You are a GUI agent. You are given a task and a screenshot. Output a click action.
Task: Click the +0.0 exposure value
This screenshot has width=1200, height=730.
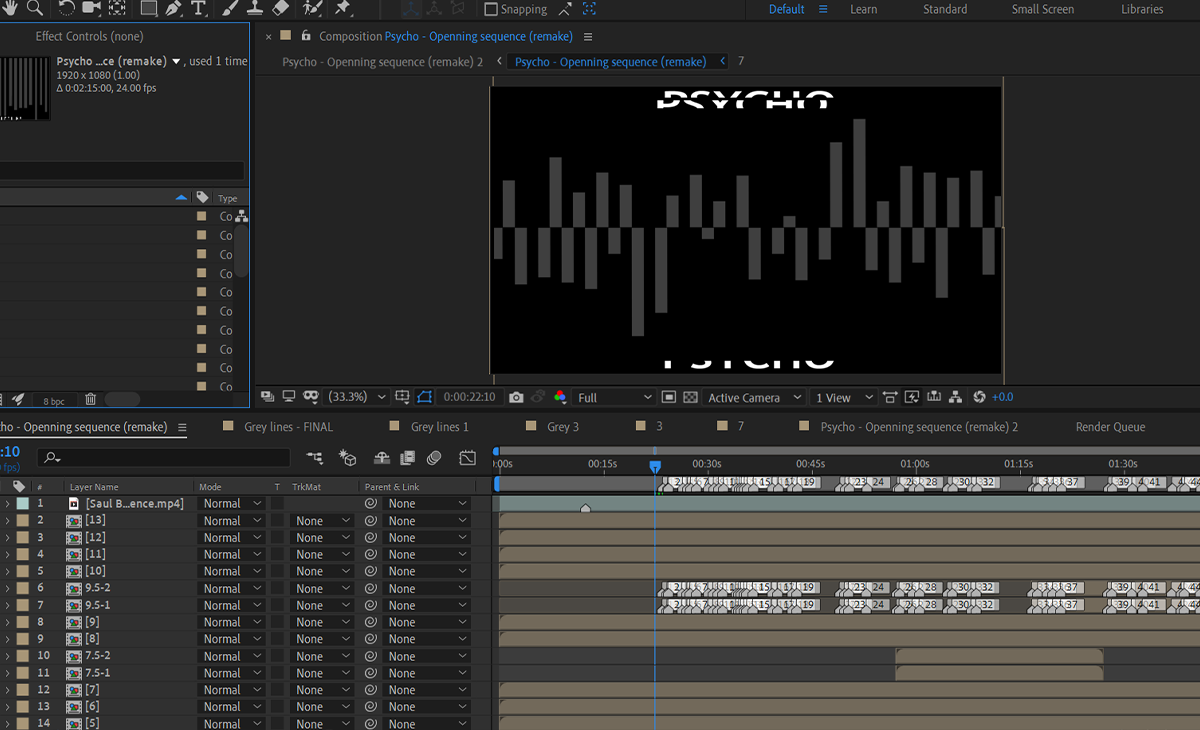tap(1003, 397)
